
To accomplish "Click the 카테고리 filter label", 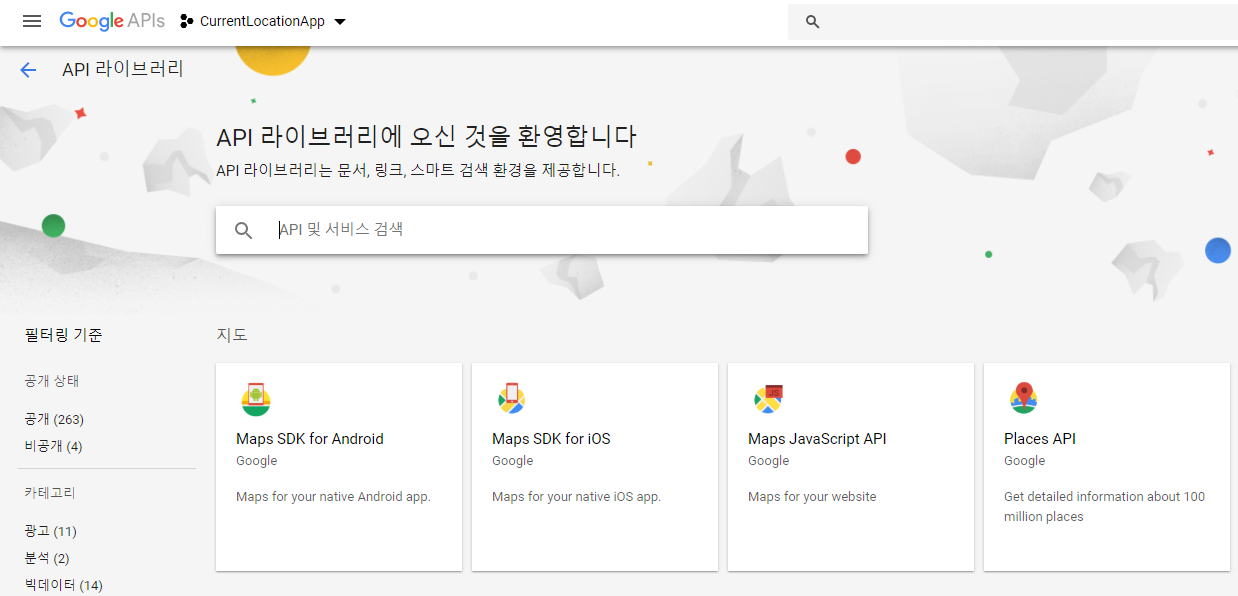I will coord(50,493).
